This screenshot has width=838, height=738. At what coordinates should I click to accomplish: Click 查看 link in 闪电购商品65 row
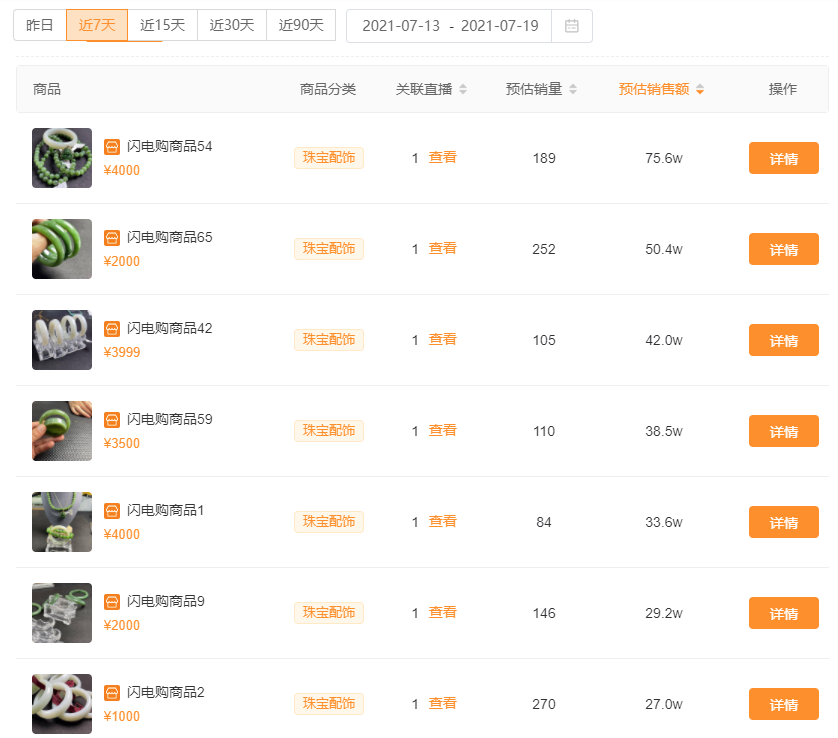click(x=443, y=248)
